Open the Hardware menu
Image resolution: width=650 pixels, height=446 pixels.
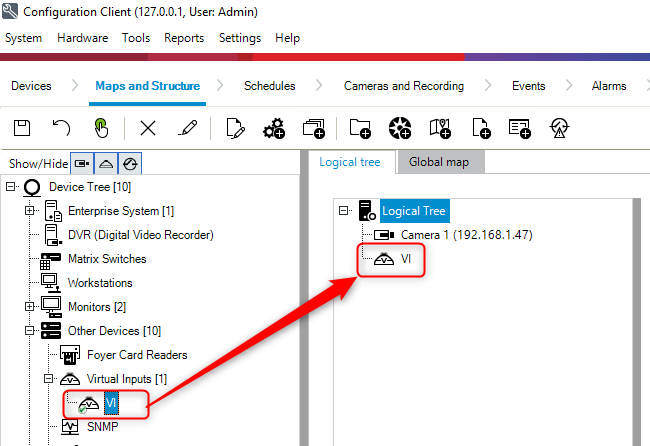[82, 38]
